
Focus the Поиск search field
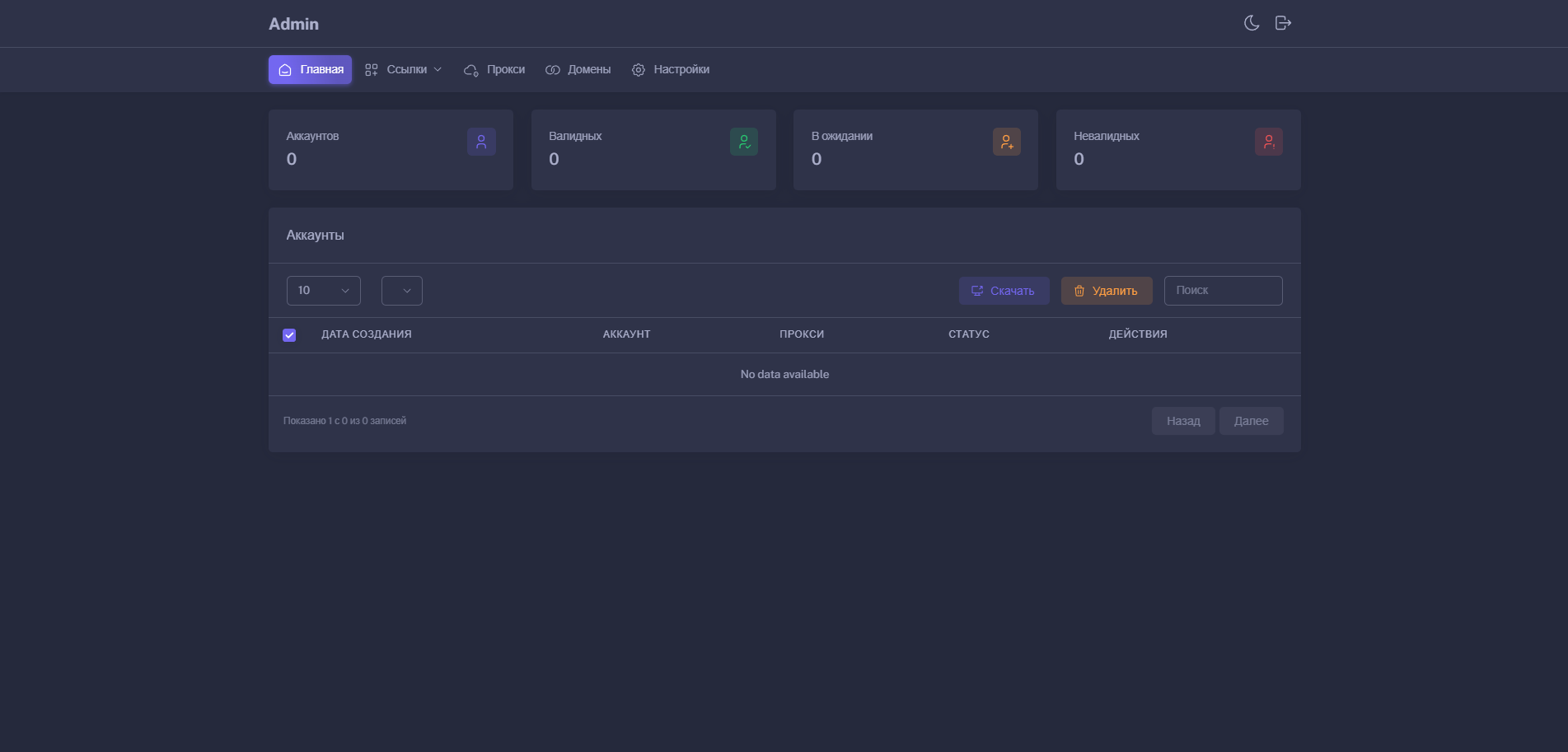[1224, 291]
